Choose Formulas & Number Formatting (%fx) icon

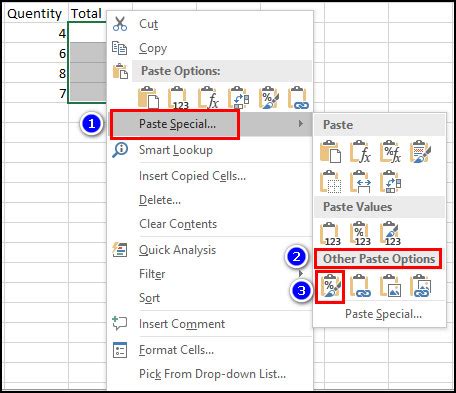(x=390, y=152)
